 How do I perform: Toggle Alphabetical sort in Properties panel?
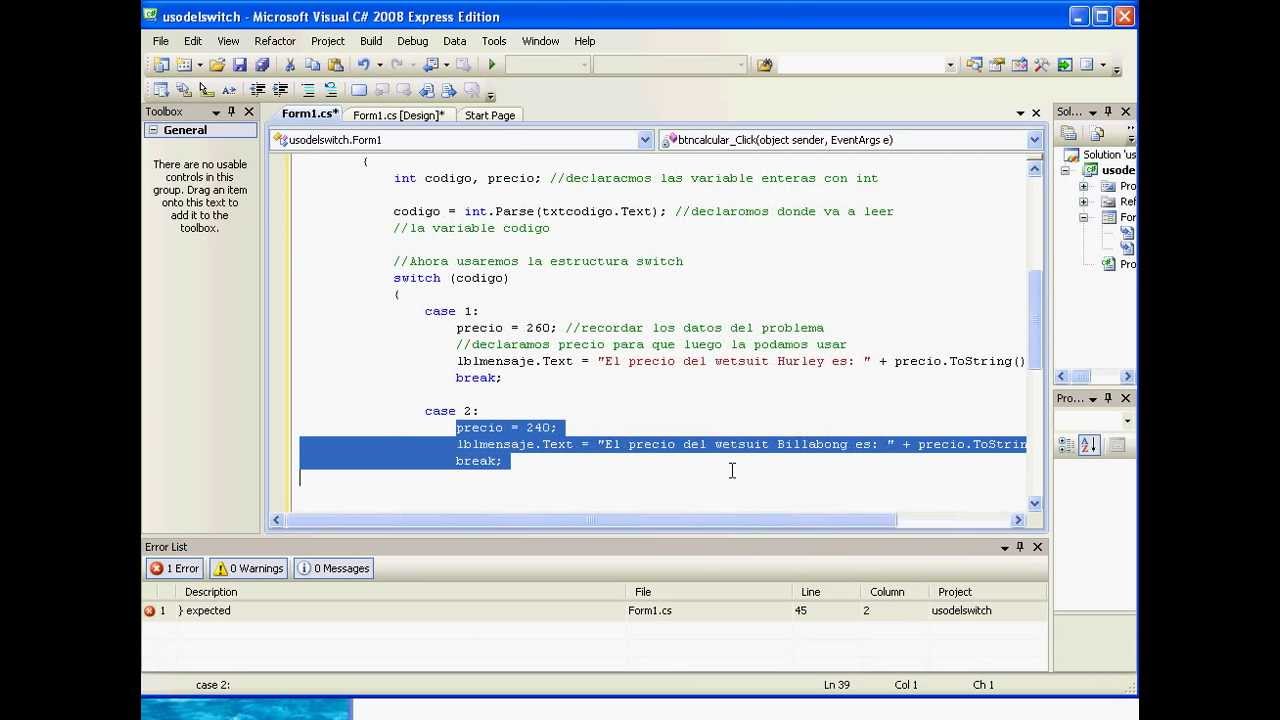tap(1089, 445)
